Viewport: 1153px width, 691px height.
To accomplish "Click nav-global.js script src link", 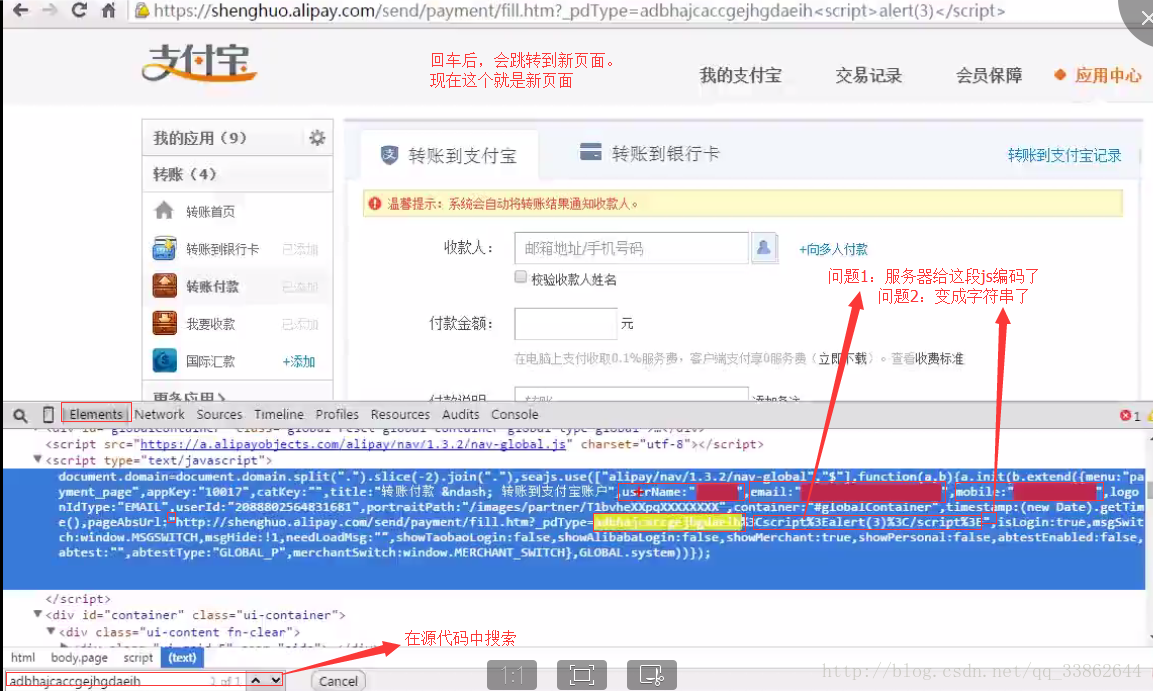I will [353, 444].
